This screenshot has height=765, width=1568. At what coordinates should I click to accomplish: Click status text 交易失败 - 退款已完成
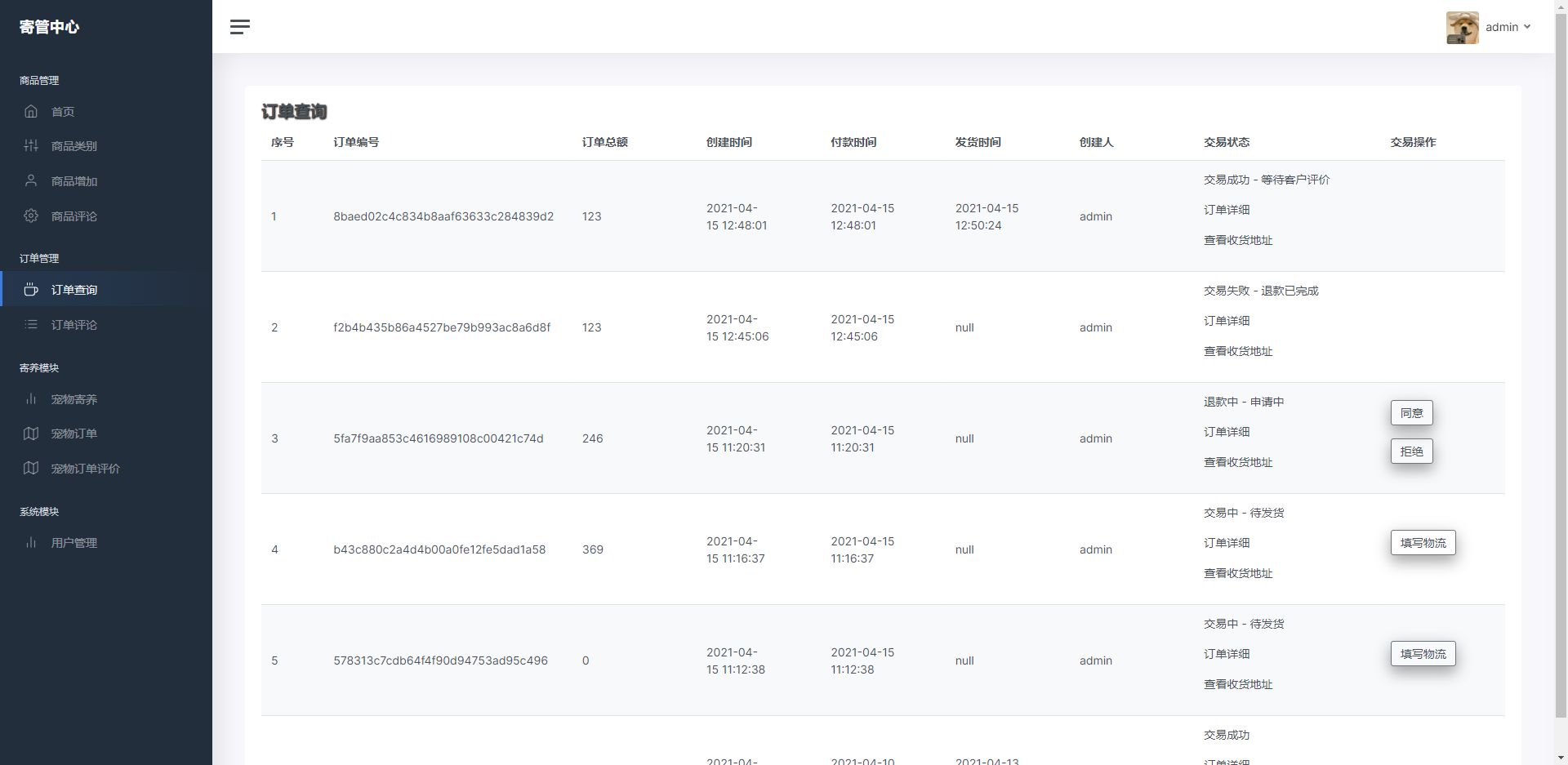coord(1261,291)
